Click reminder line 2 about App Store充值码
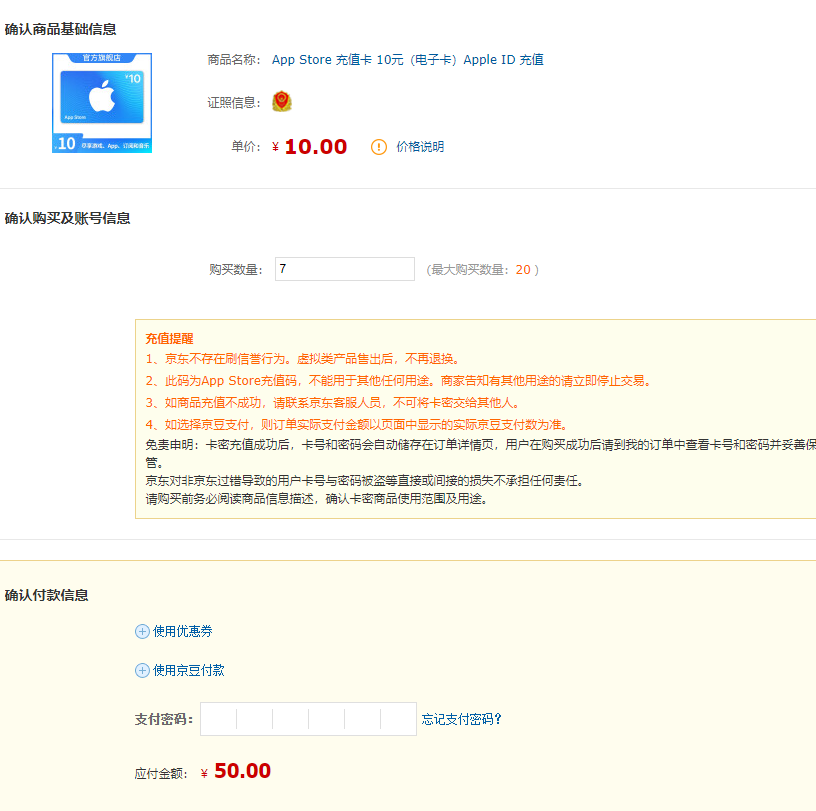The image size is (816, 811). point(399,381)
